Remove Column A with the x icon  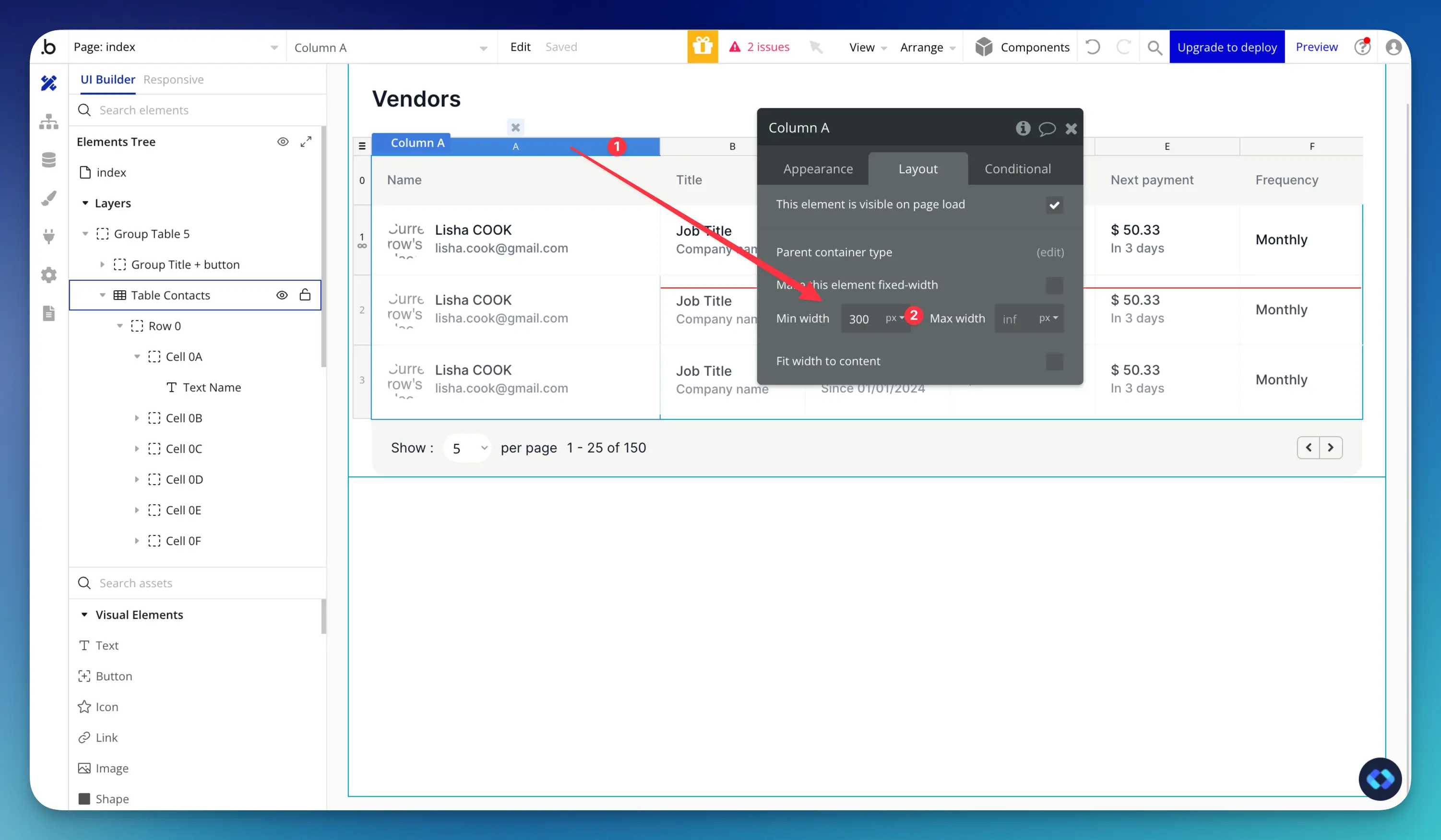coord(515,128)
